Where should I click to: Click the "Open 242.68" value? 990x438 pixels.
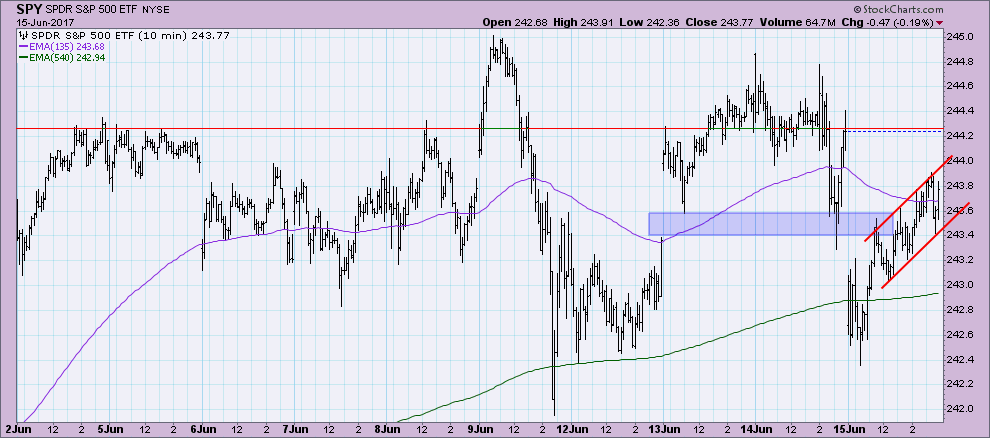(x=515, y=23)
